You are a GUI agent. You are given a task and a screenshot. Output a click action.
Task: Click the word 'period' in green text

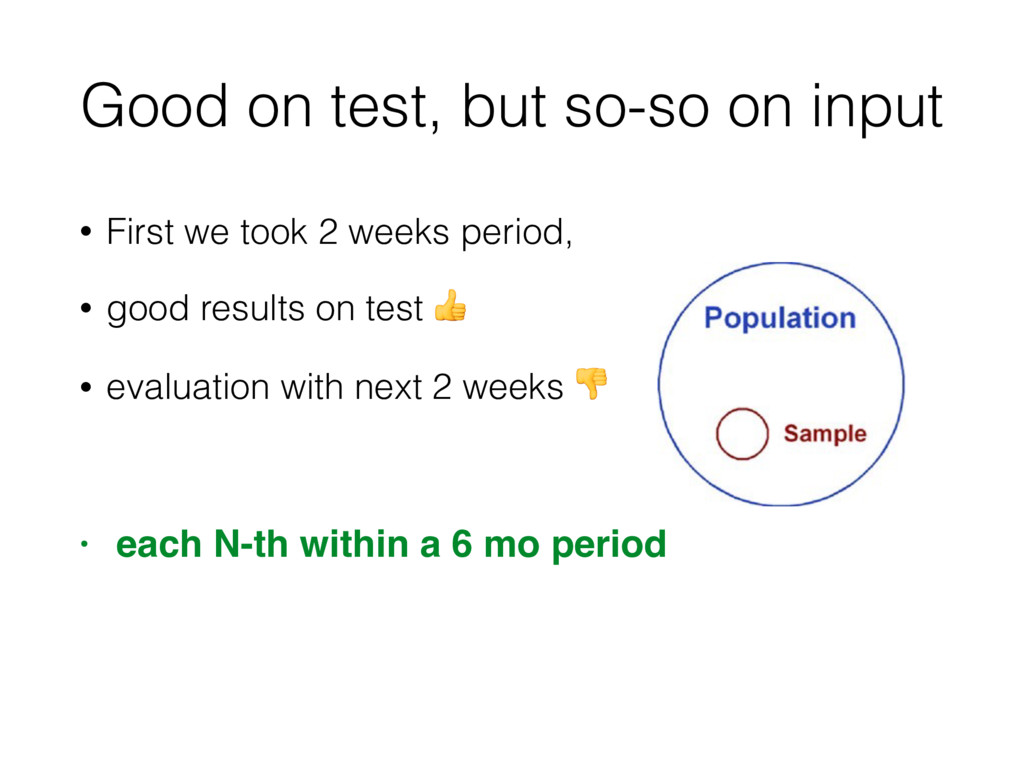coord(609,546)
